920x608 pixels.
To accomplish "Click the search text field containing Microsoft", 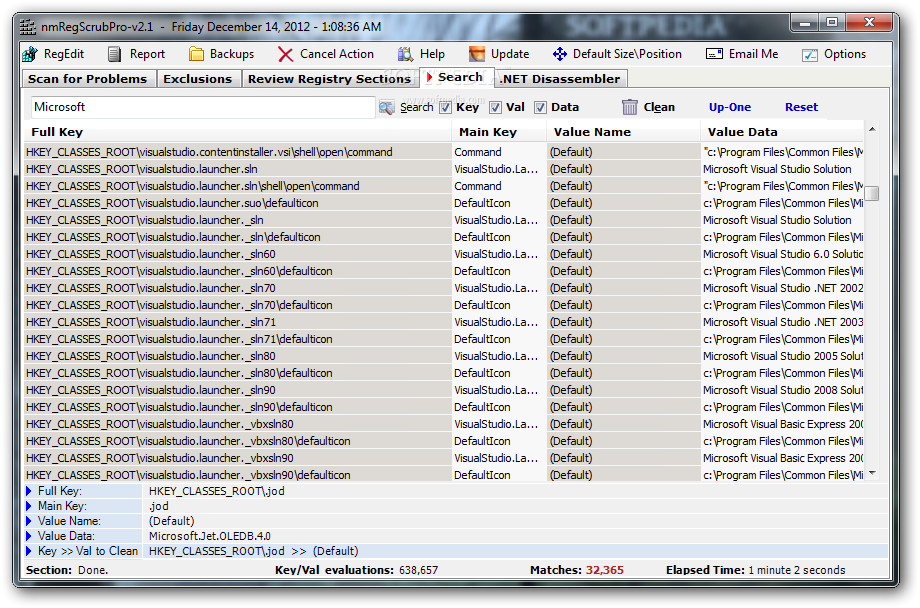I will (202, 107).
